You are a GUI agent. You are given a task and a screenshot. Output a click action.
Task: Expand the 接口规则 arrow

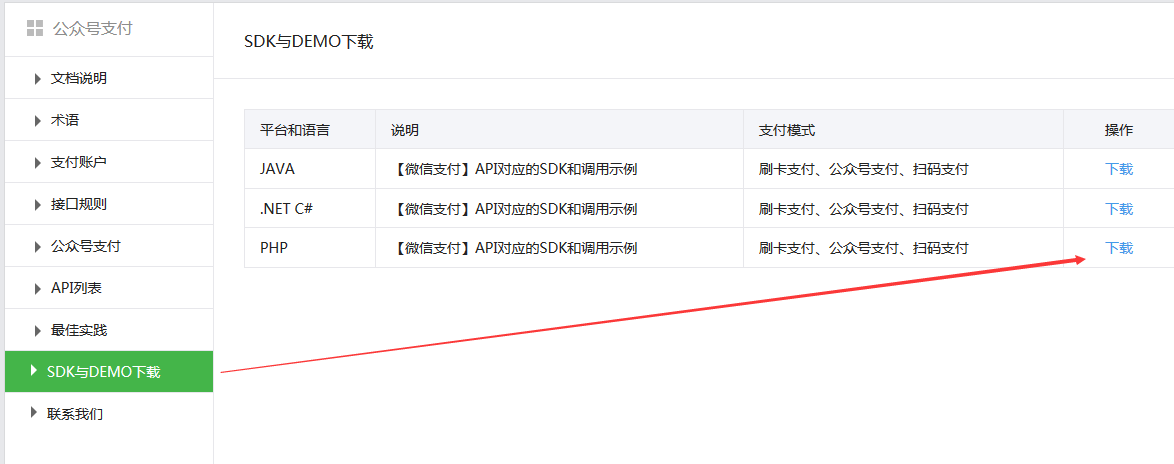37,204
